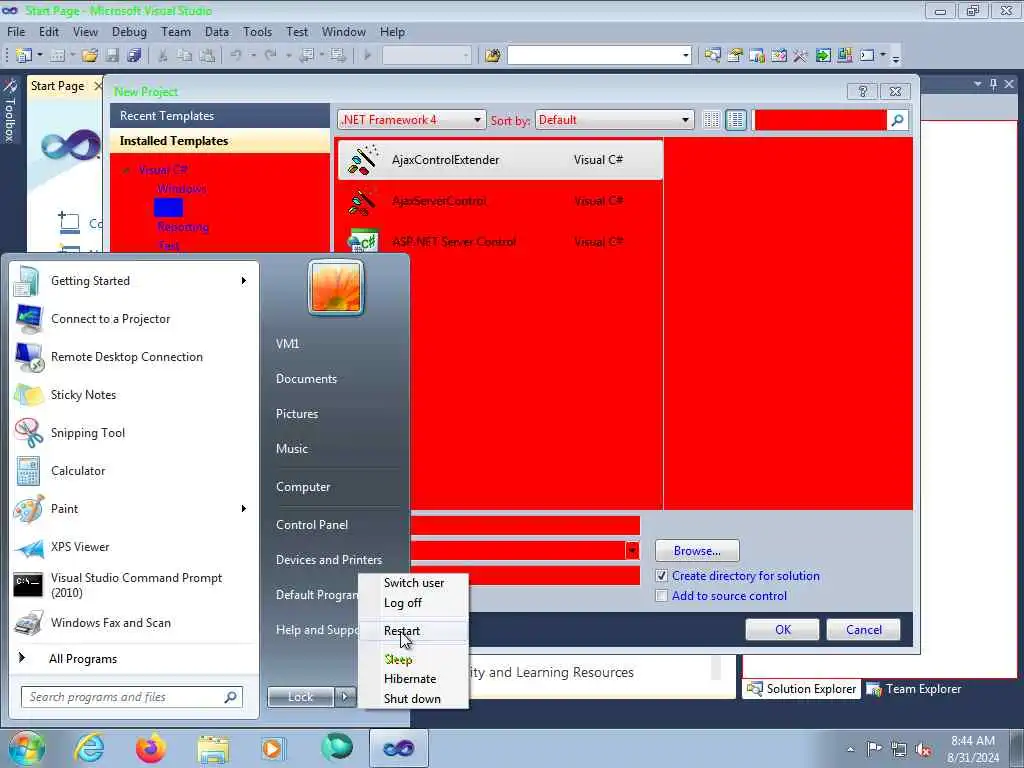Open the File menu
Viewport: 1024px width, 768px height.
coord(16,32)
